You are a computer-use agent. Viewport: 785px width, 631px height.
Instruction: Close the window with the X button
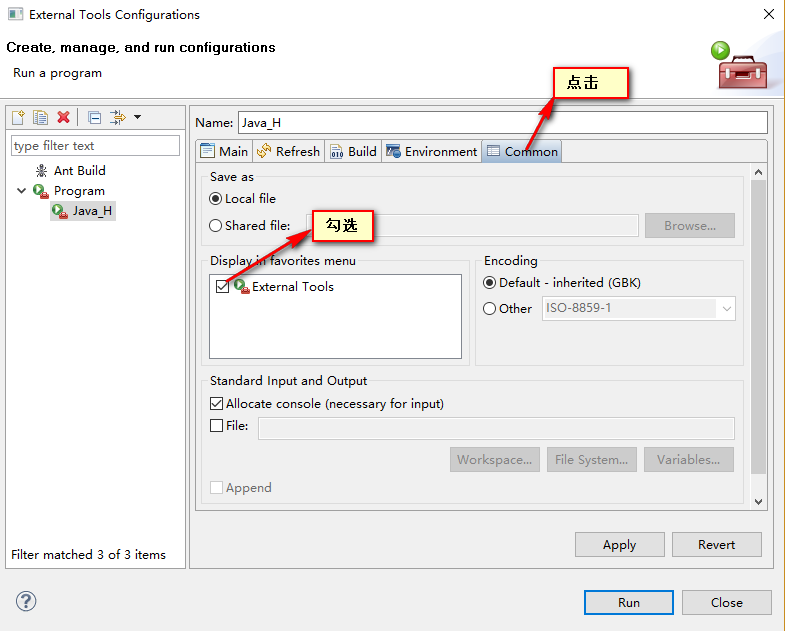[768, 14]
